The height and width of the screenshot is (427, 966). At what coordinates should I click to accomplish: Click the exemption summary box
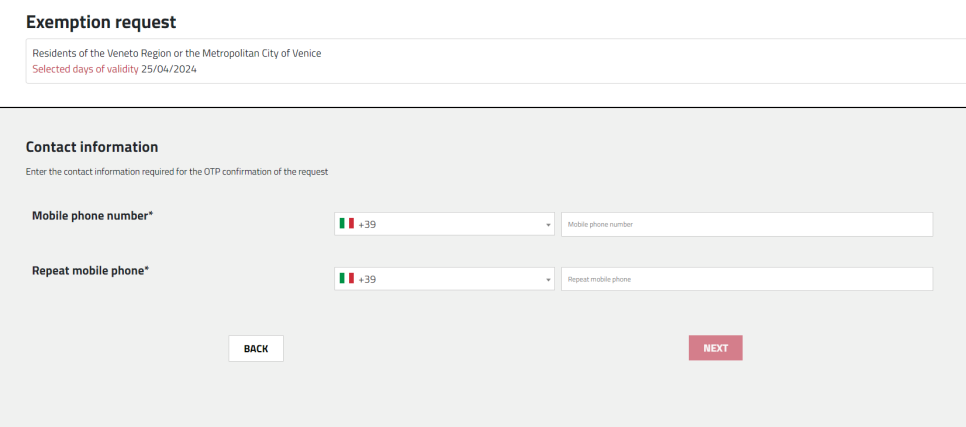click(495, 61)
